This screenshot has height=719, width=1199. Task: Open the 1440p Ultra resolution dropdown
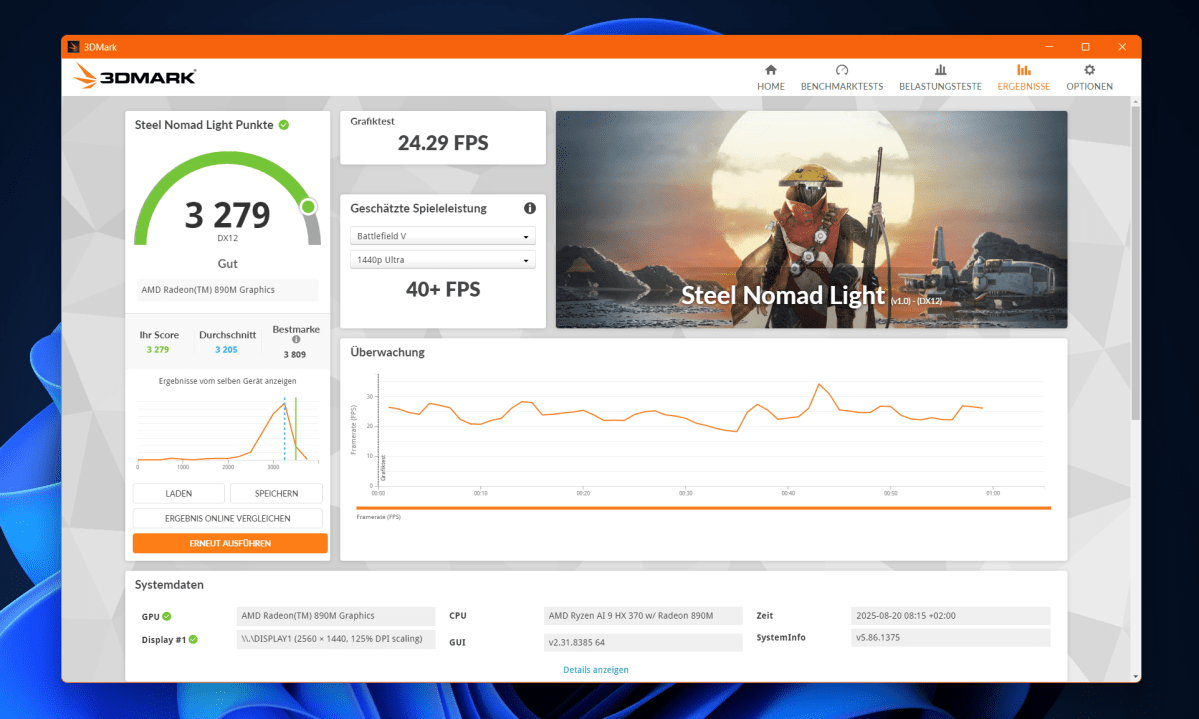(442, 259)
